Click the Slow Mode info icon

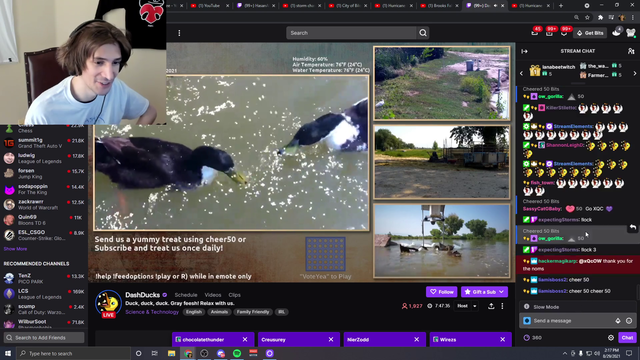[x=527, y=307]
